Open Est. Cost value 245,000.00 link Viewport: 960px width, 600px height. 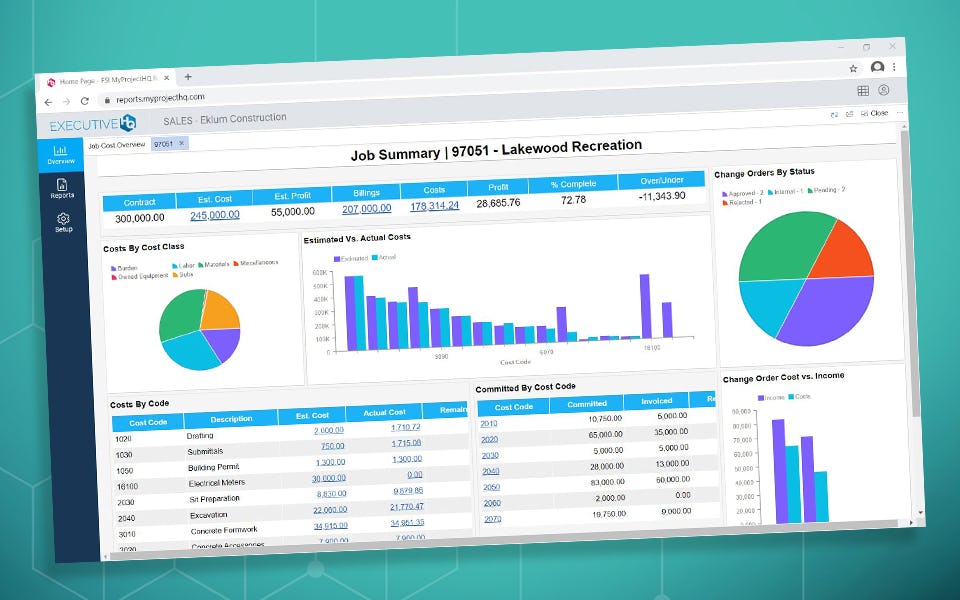click(x=215, y=216)
